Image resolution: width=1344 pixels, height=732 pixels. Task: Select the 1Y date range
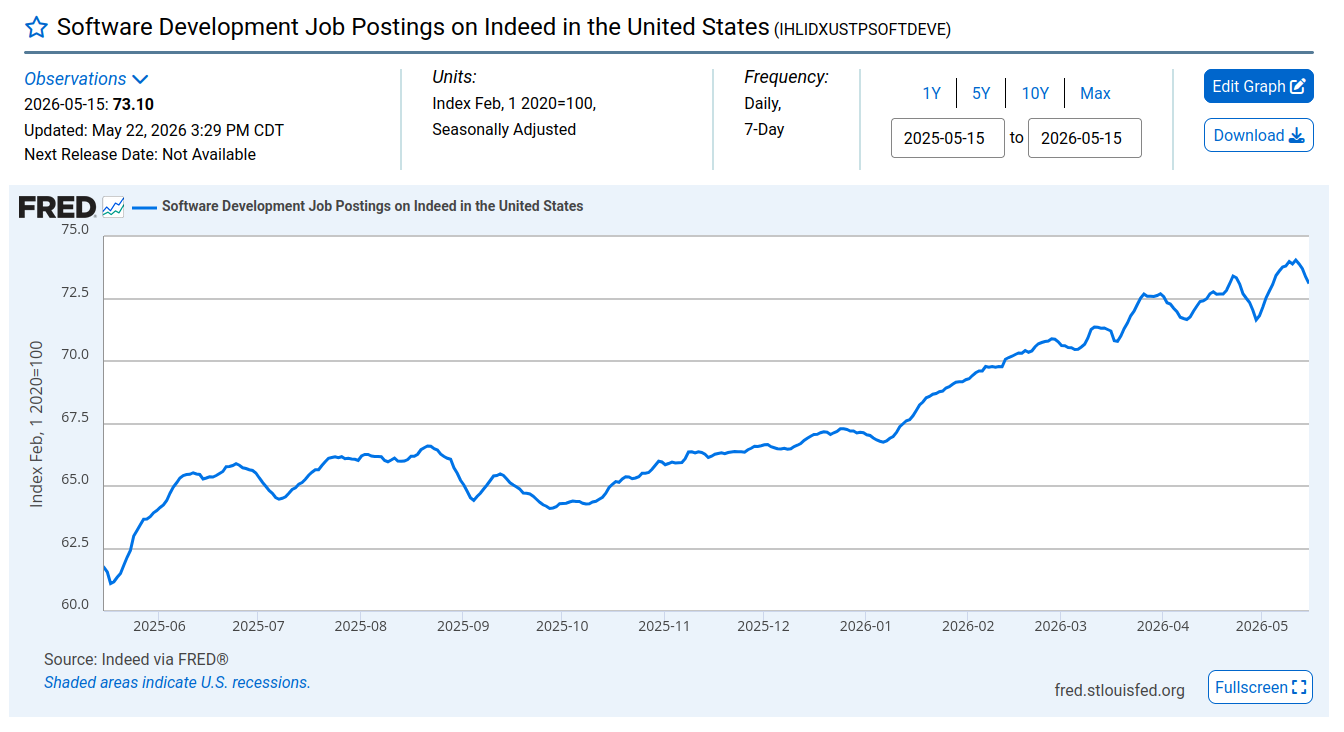tap(932, 93)
